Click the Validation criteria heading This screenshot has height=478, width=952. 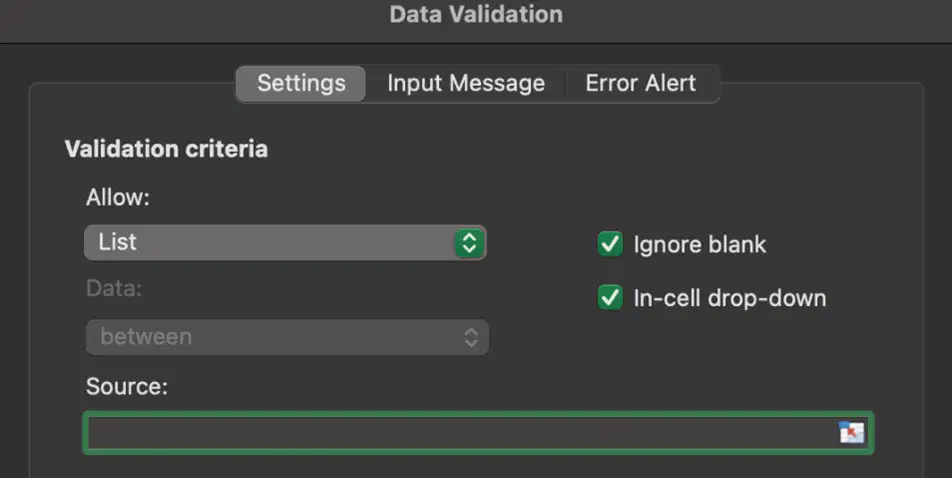click(x=166, y=149)
